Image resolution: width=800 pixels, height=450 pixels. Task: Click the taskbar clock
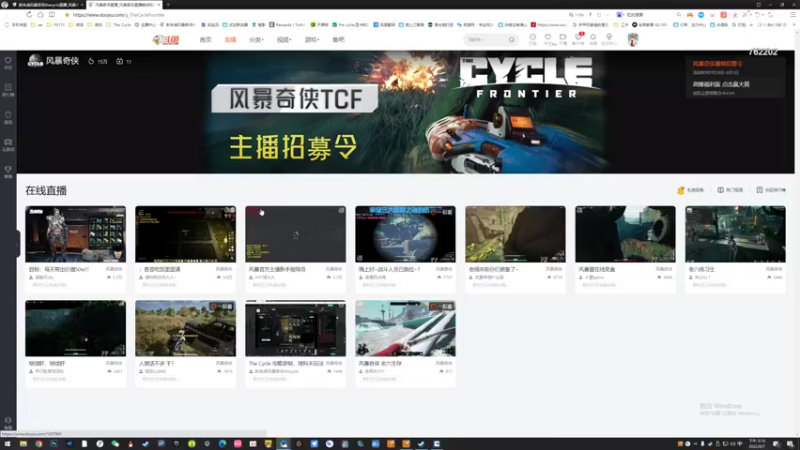coord(757,443)
